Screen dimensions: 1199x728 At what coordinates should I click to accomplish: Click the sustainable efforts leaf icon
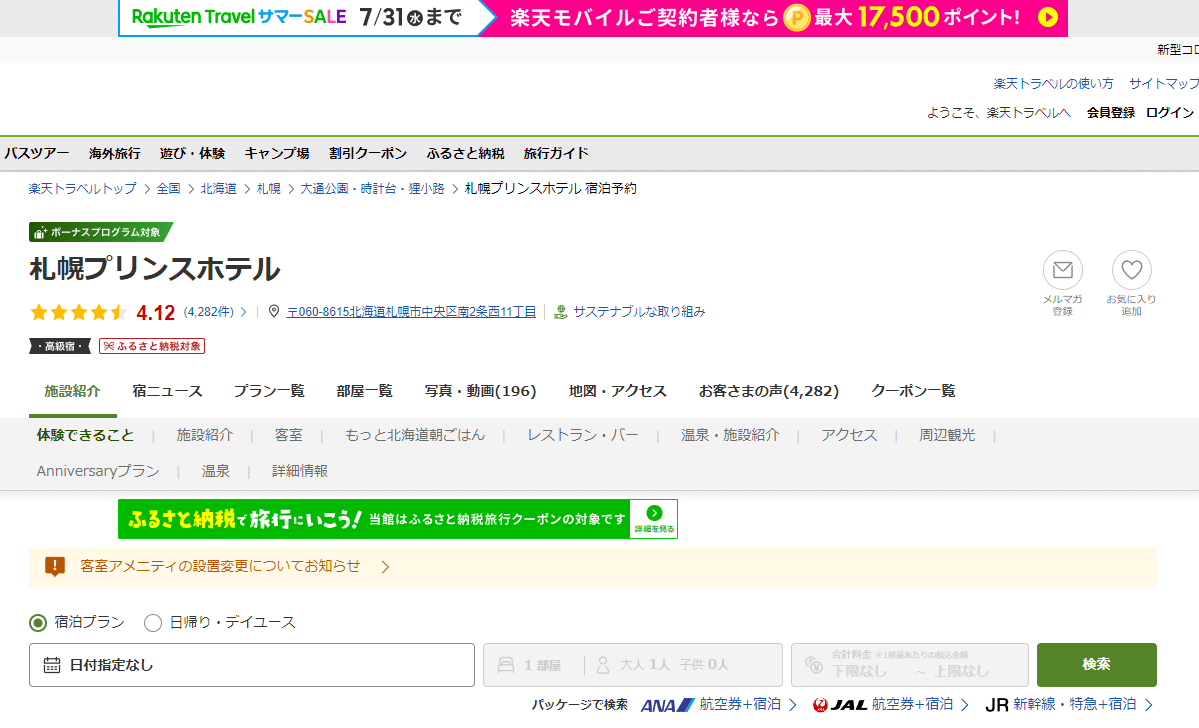pyautogui.click(x=561, y=312)
